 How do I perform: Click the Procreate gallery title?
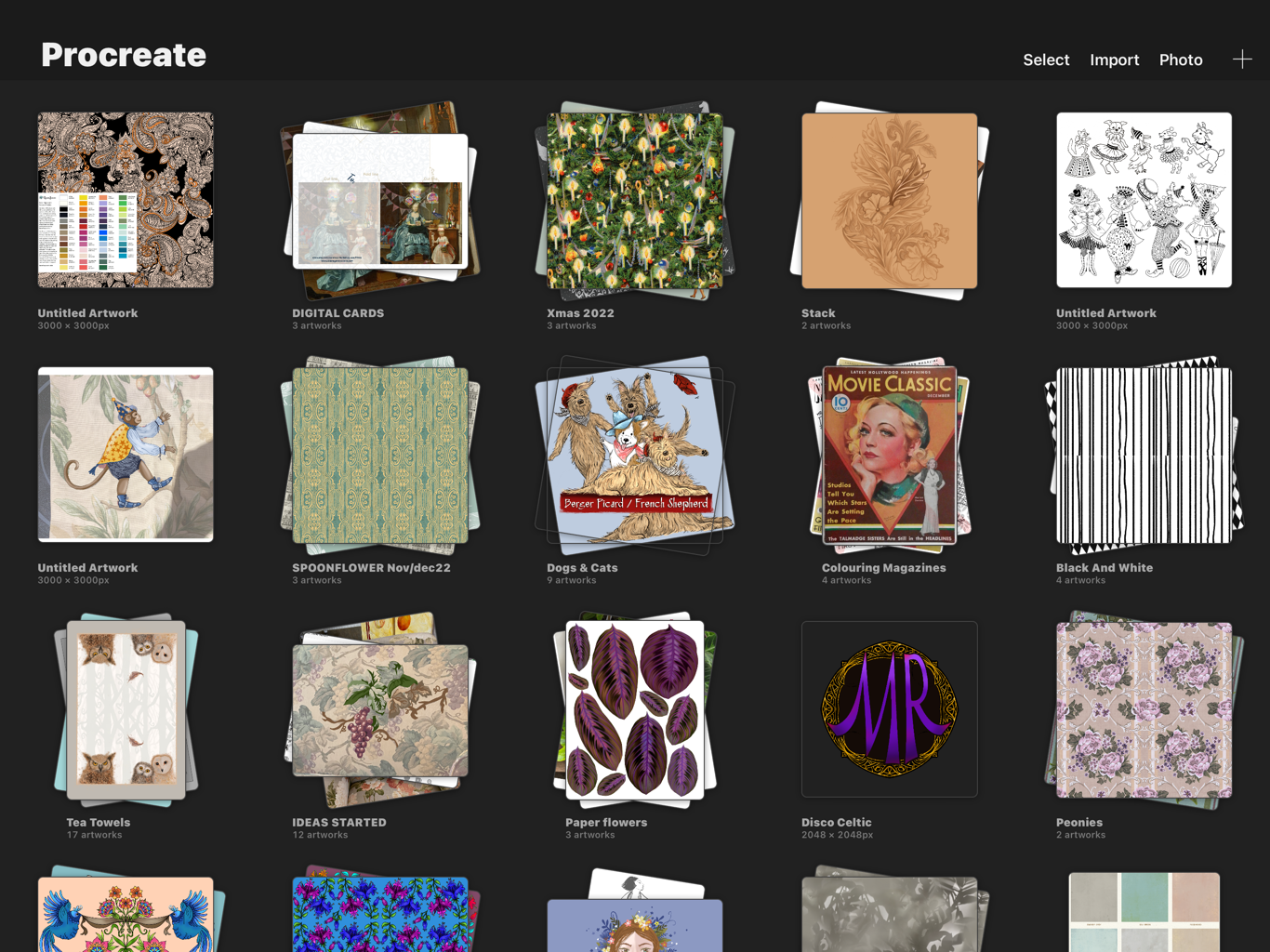coord(124,55)
